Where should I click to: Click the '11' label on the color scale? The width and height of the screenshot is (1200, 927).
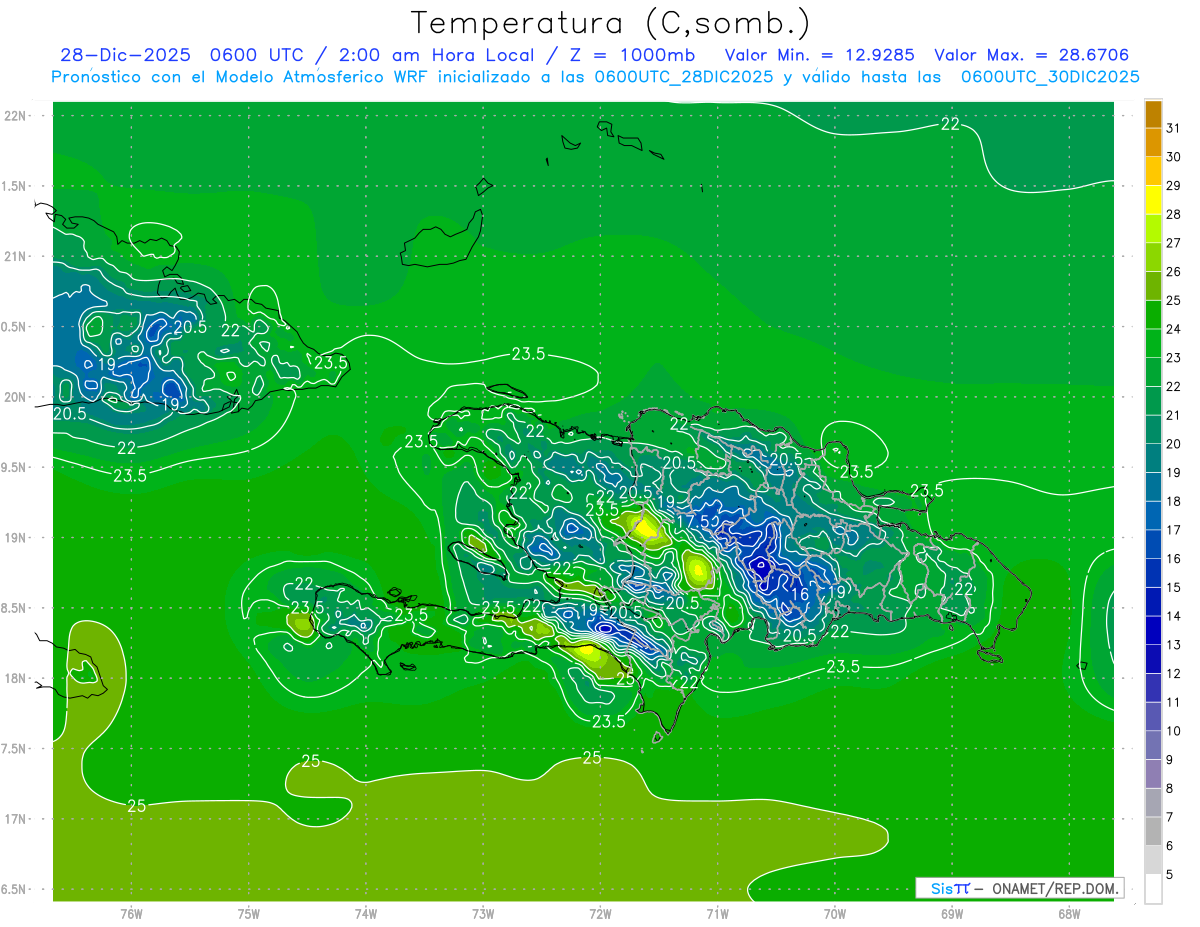(x=1173, y=702)
